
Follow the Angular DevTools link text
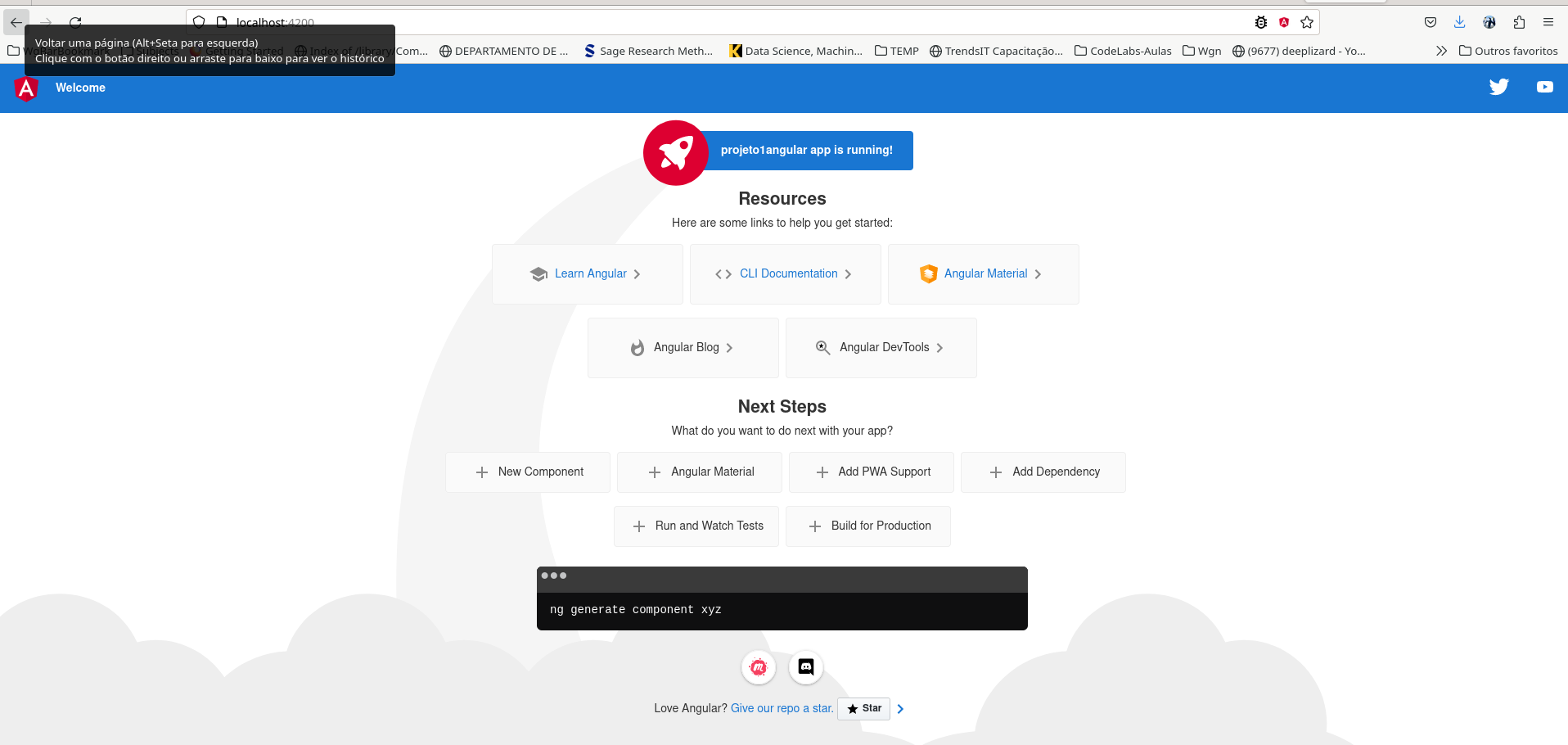885,348
